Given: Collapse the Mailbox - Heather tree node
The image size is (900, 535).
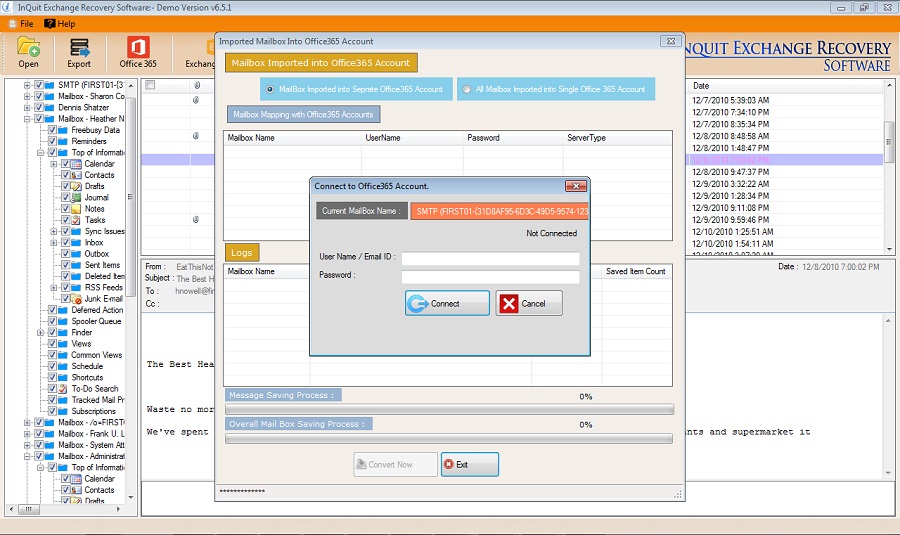Looking at the screenshot, I should pos(27,119).
